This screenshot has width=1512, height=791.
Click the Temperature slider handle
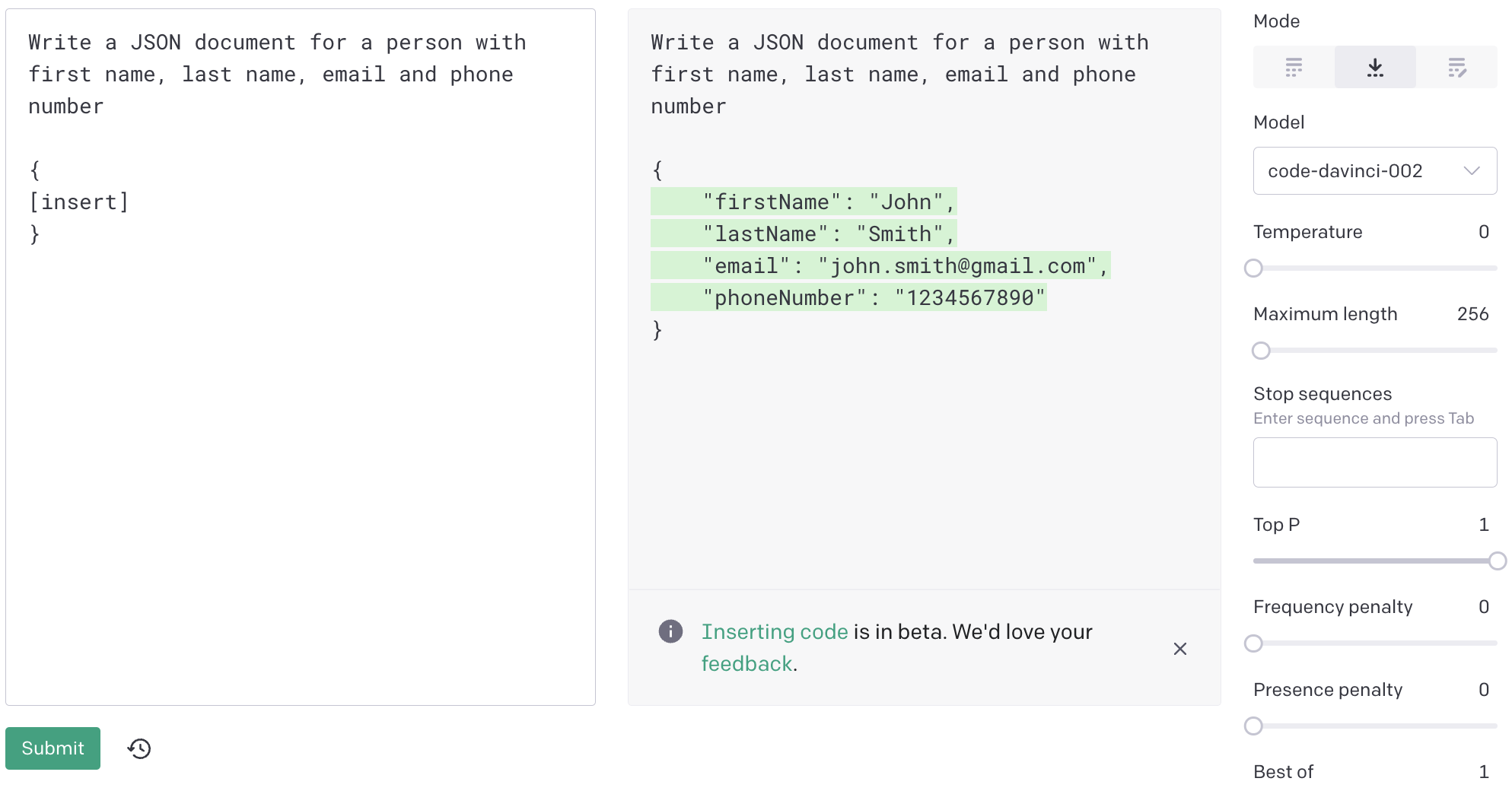pyautogui.click(x=1253, y=268)
